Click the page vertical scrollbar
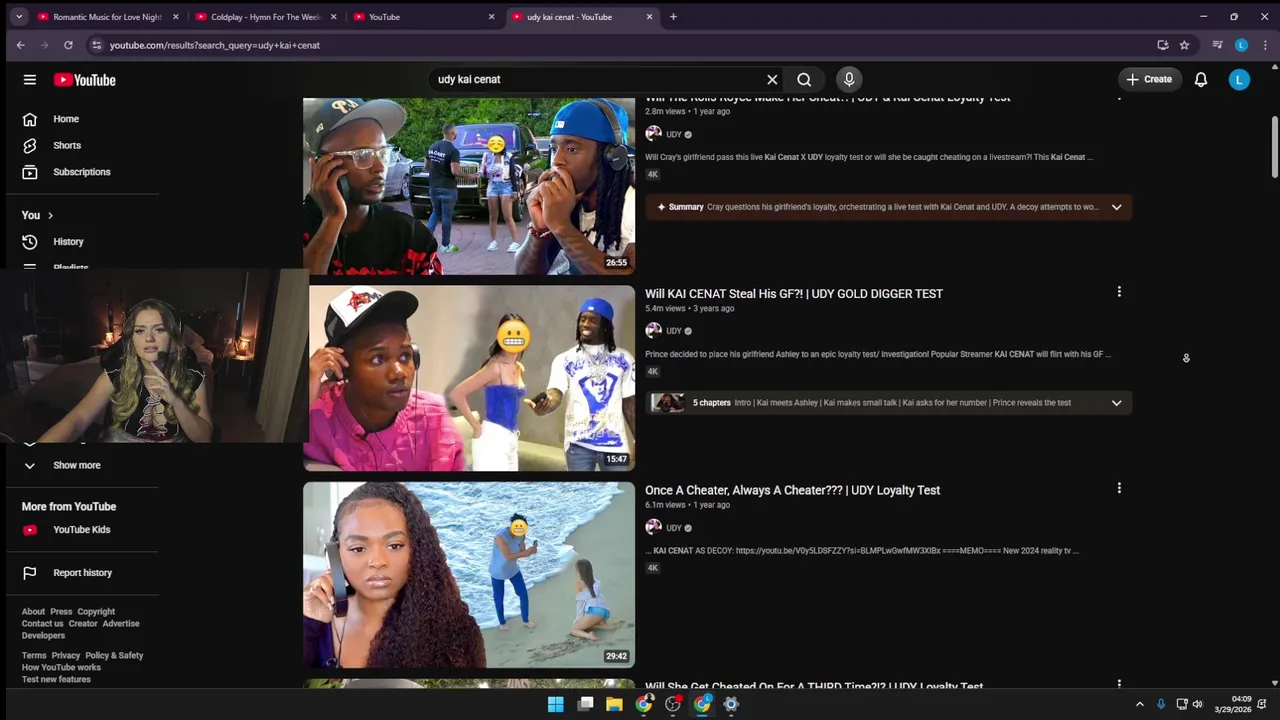Screen dimensions: 1280x720 1275,147
